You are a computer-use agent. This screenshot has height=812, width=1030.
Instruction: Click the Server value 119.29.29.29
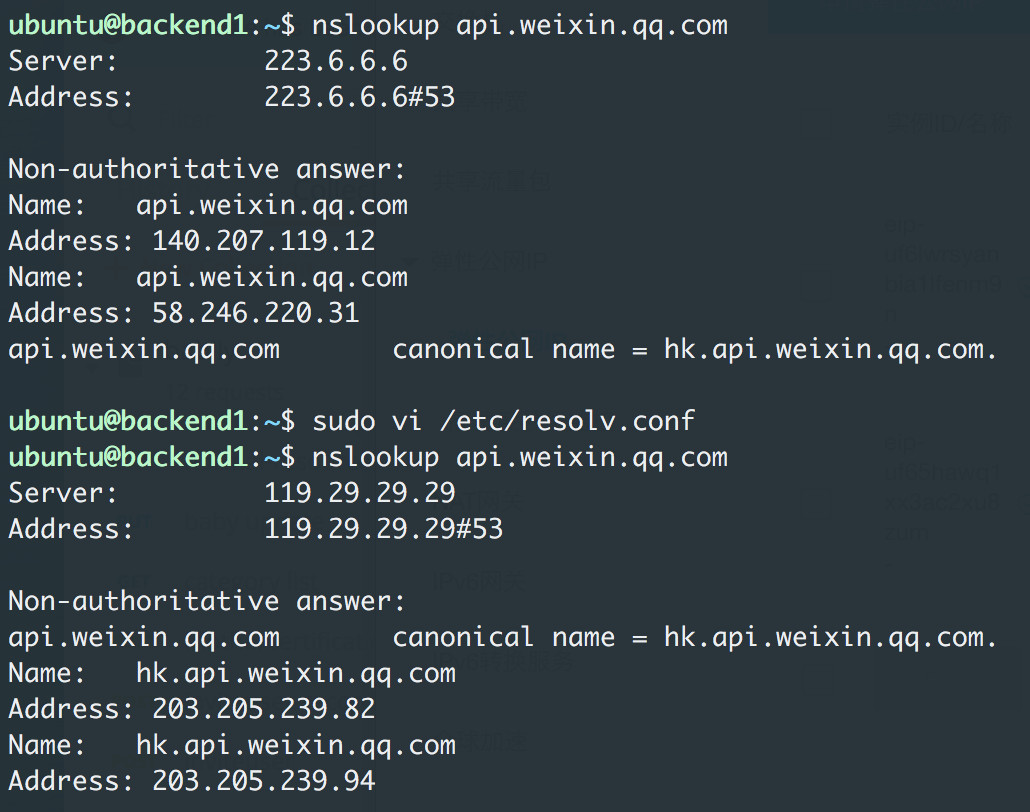(359, 493)
